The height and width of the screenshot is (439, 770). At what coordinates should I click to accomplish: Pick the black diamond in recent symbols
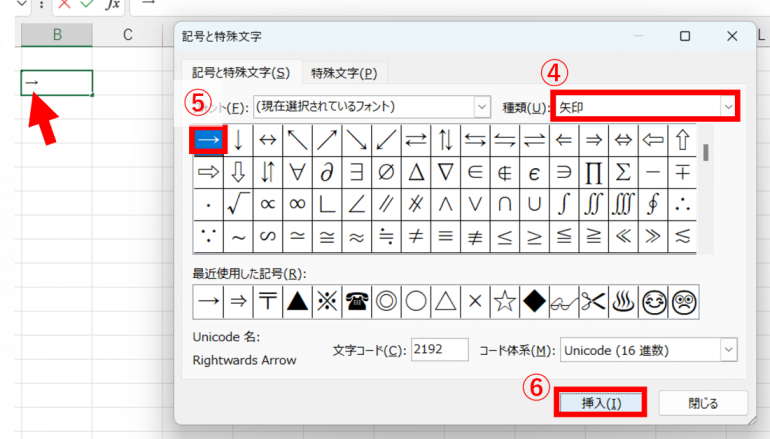tap(534, 302)
